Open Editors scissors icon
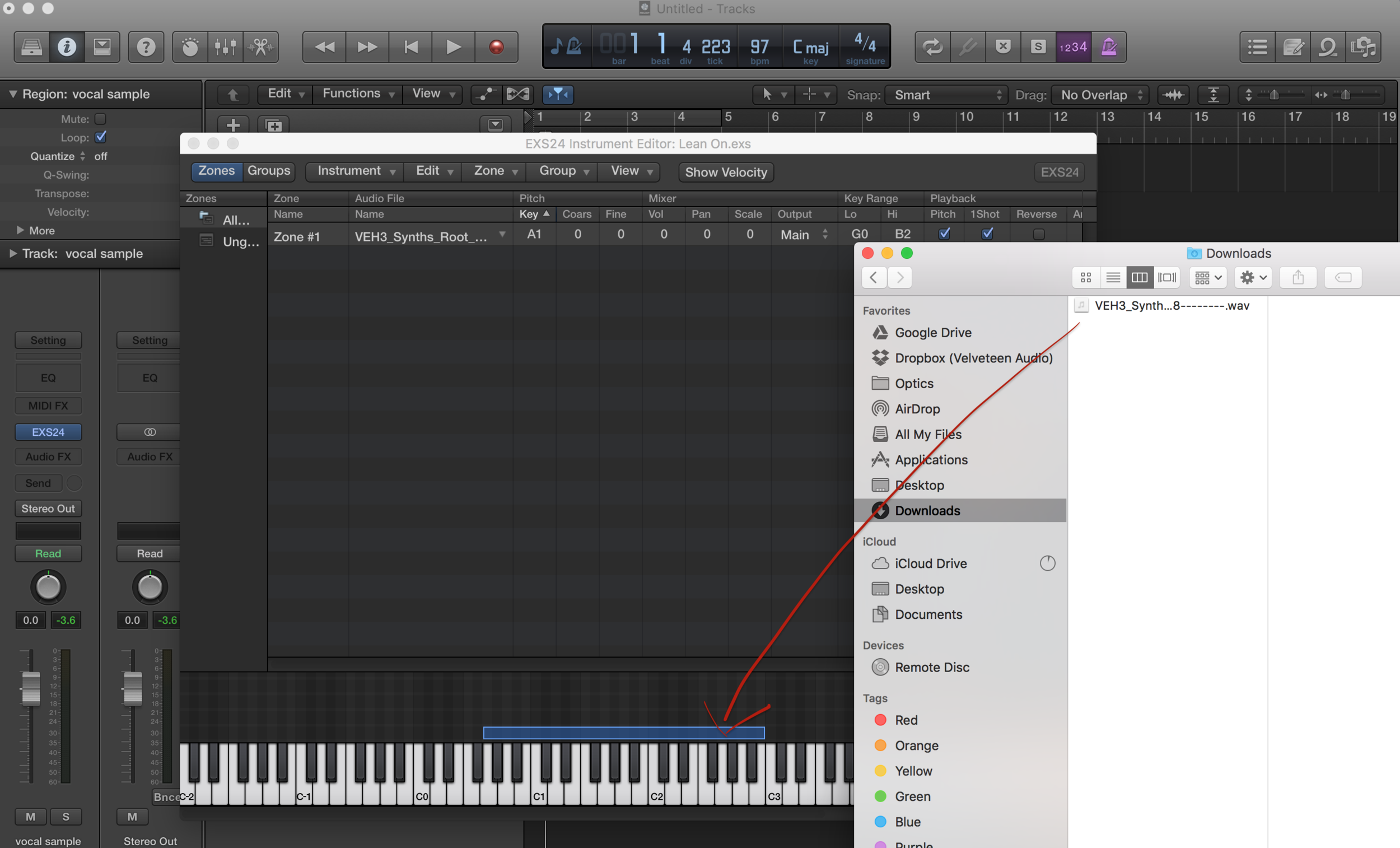This screenshot has width=1400, height=848. (x=261, y=46)
